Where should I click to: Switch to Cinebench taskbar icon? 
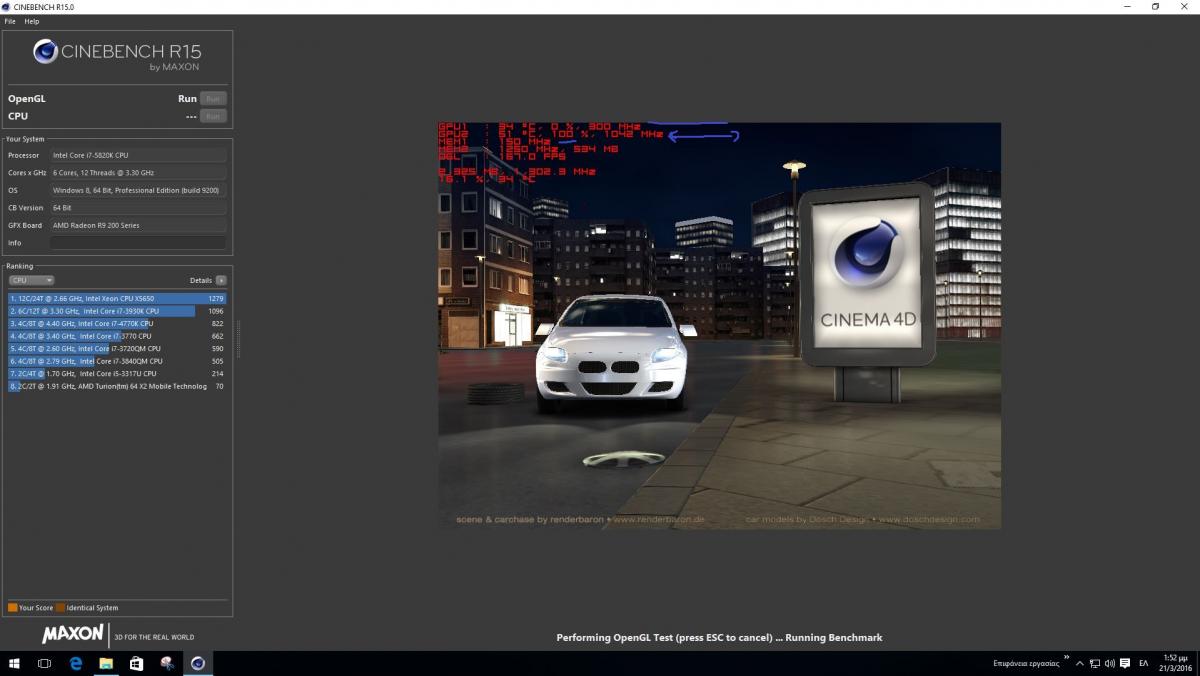[x=198, y=663]
